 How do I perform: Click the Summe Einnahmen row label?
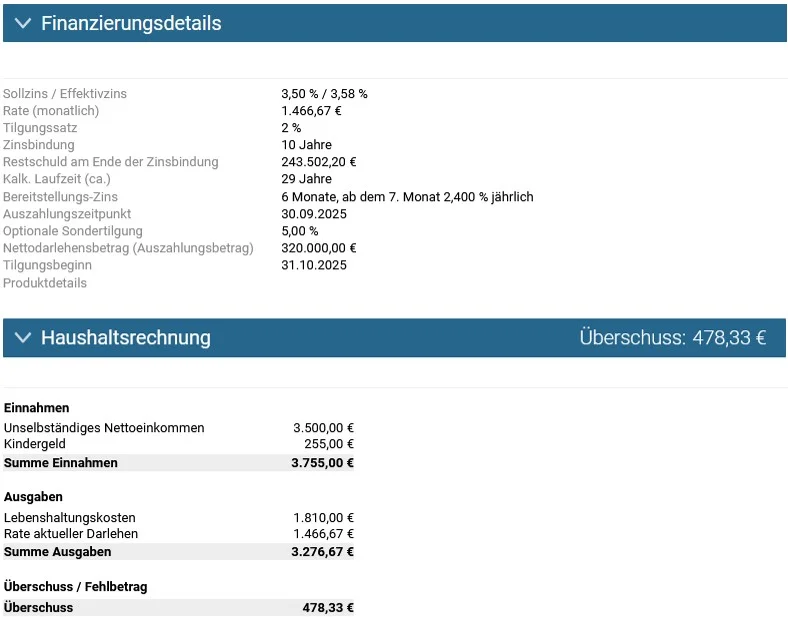(61, 463)
